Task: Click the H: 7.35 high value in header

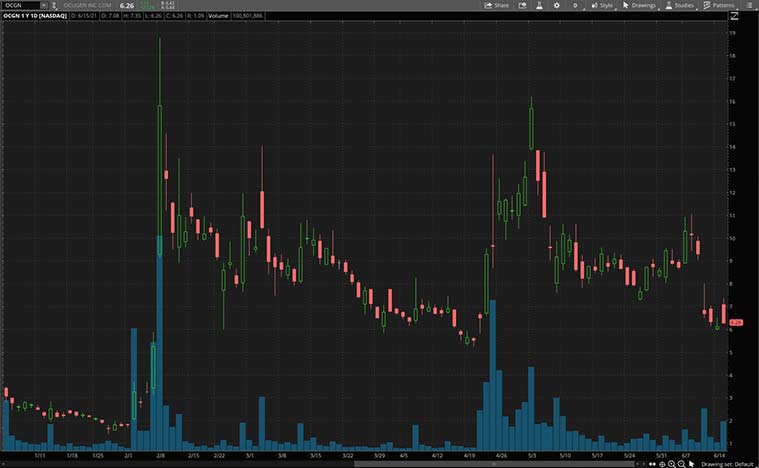Action: [132, 16]
